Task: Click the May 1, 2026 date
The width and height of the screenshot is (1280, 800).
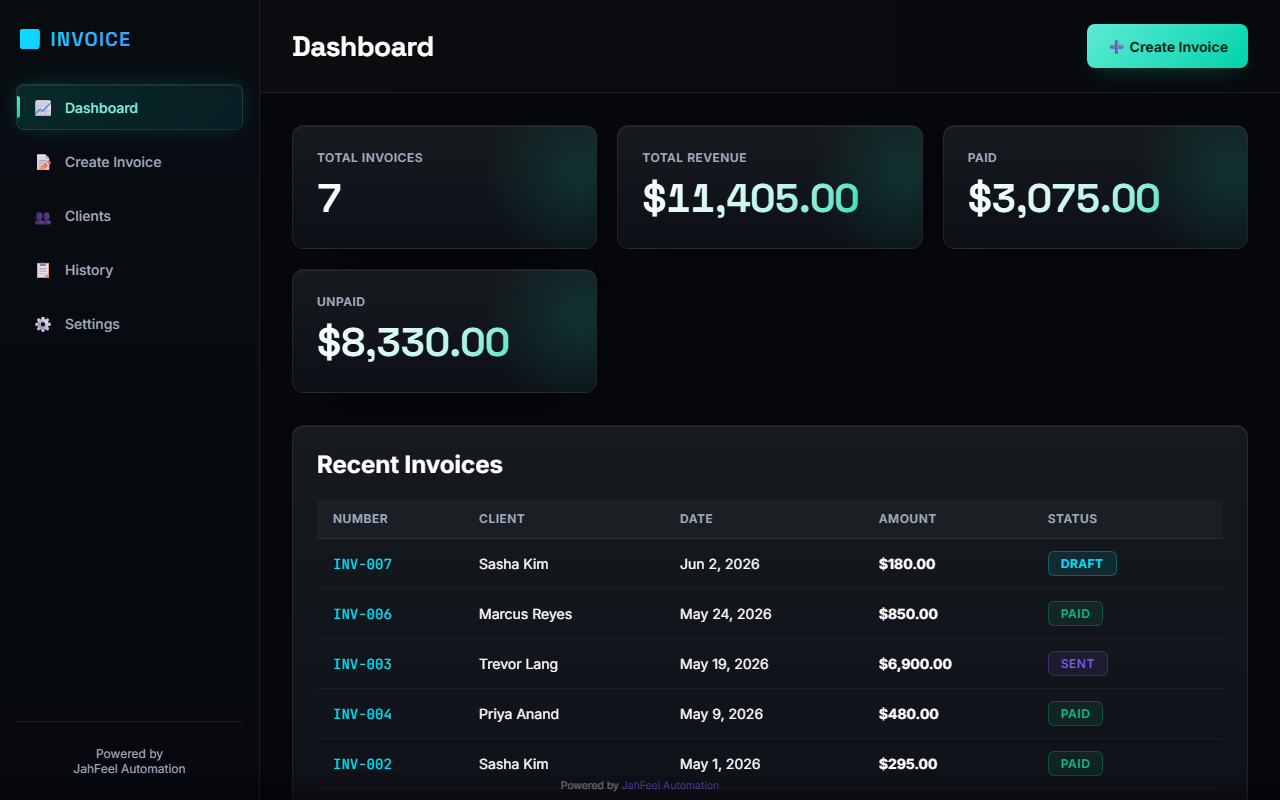Action: click(x=720, y=764)
